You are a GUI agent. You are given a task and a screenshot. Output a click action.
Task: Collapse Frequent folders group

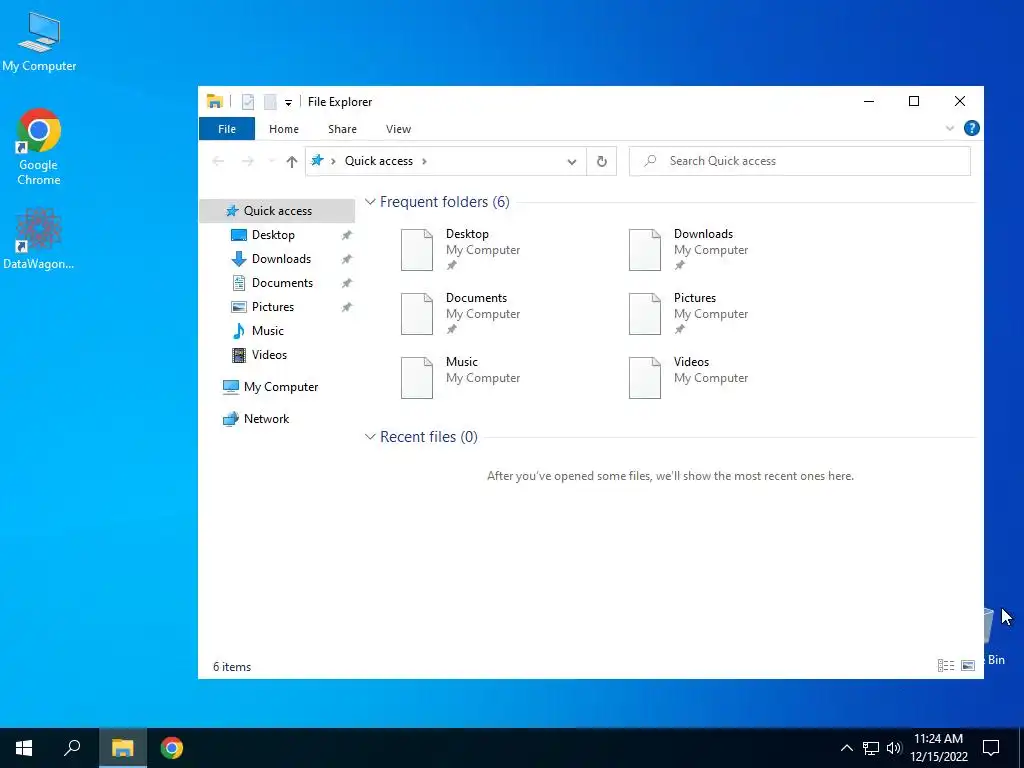pos(370,202)
